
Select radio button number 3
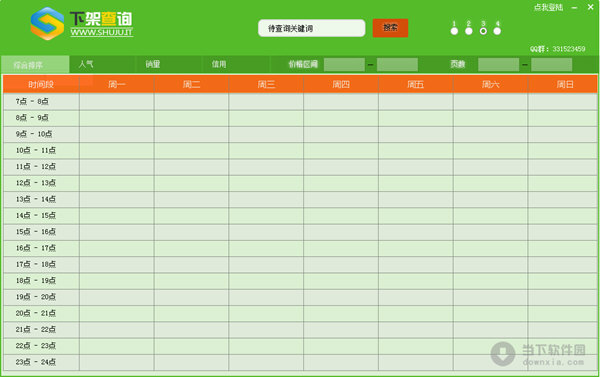[483, 31]
